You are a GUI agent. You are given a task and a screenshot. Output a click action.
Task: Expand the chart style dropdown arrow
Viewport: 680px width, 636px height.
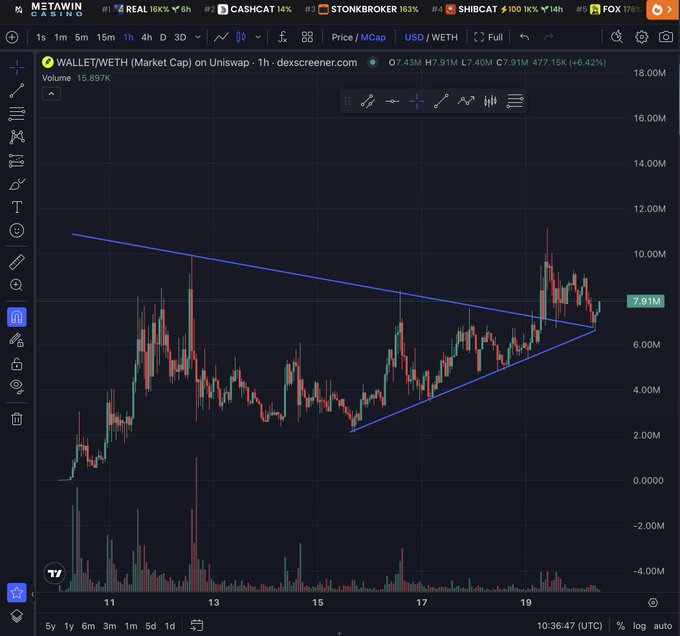(x=258, y=37)
